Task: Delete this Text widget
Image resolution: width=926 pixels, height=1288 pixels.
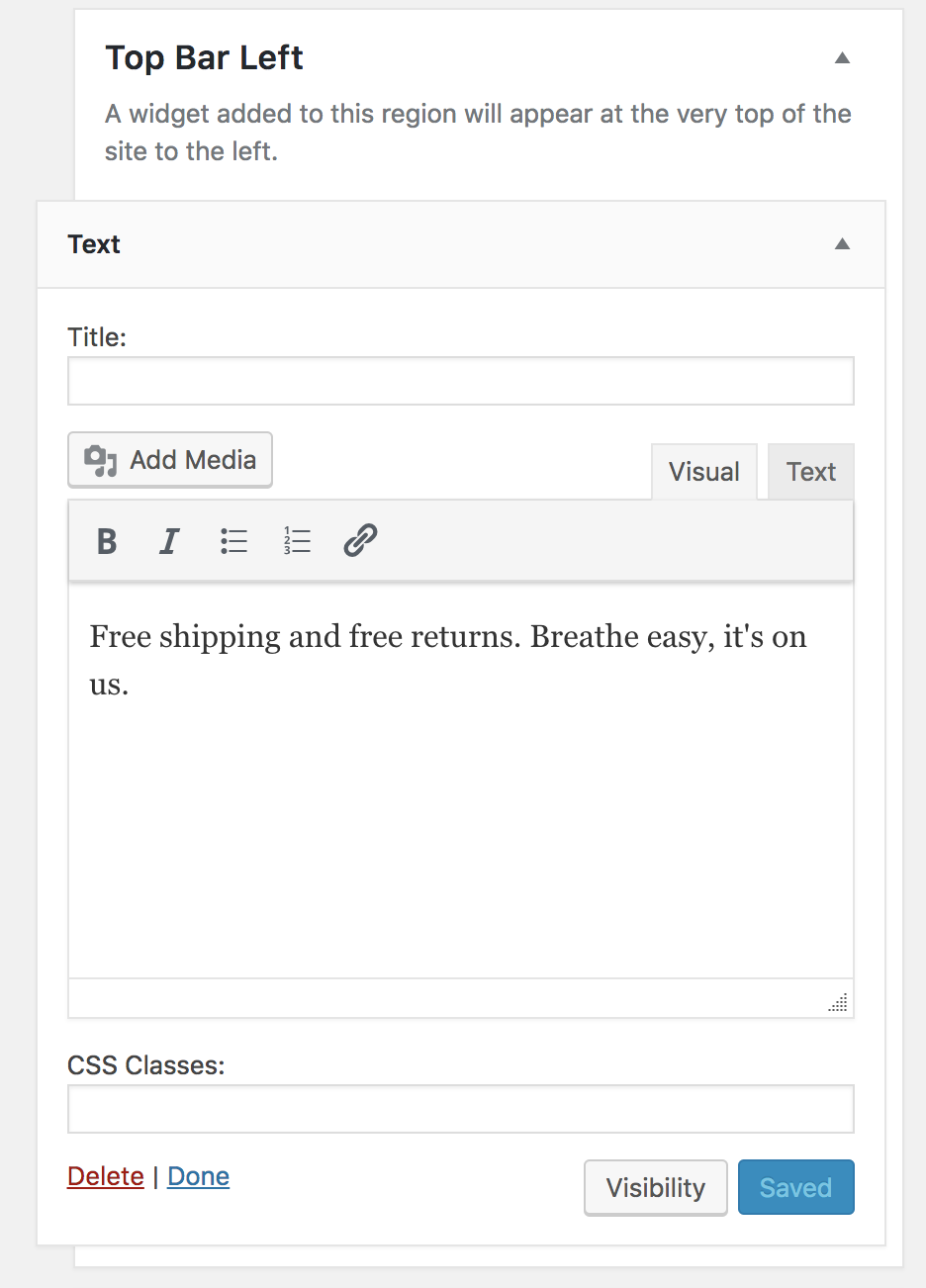Action: click(106, 1176)
